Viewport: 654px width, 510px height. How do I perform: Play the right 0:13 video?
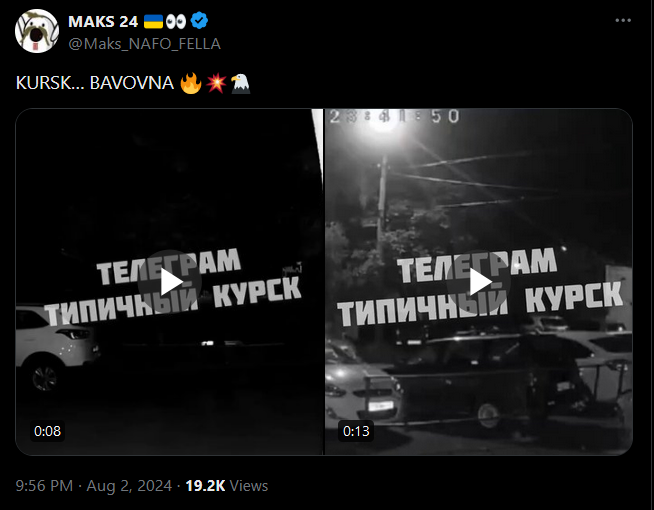coord(478,282)
